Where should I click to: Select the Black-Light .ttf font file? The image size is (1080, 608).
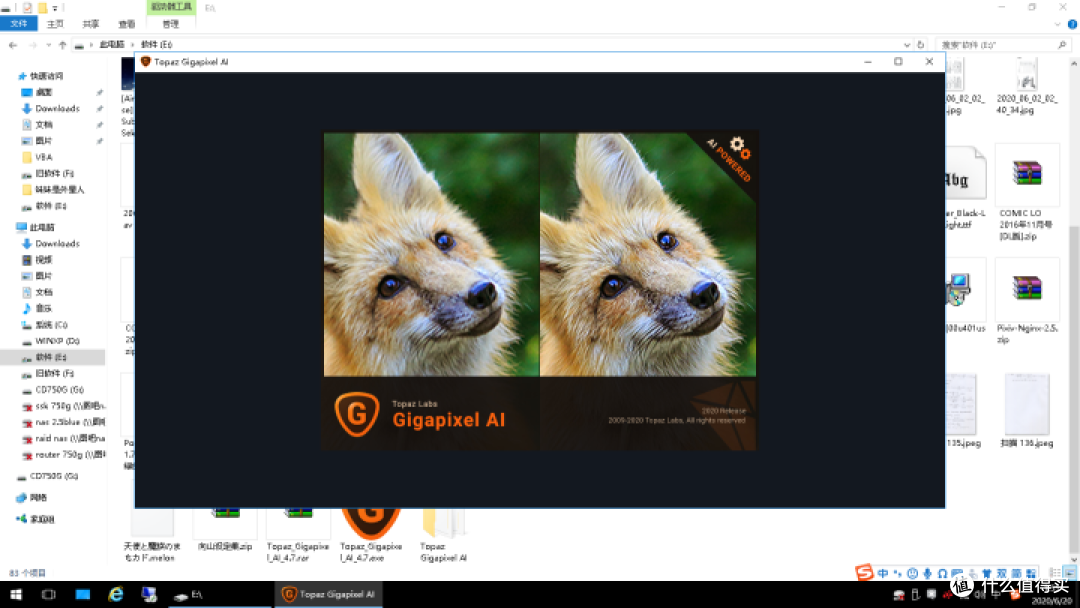[966, 189]
